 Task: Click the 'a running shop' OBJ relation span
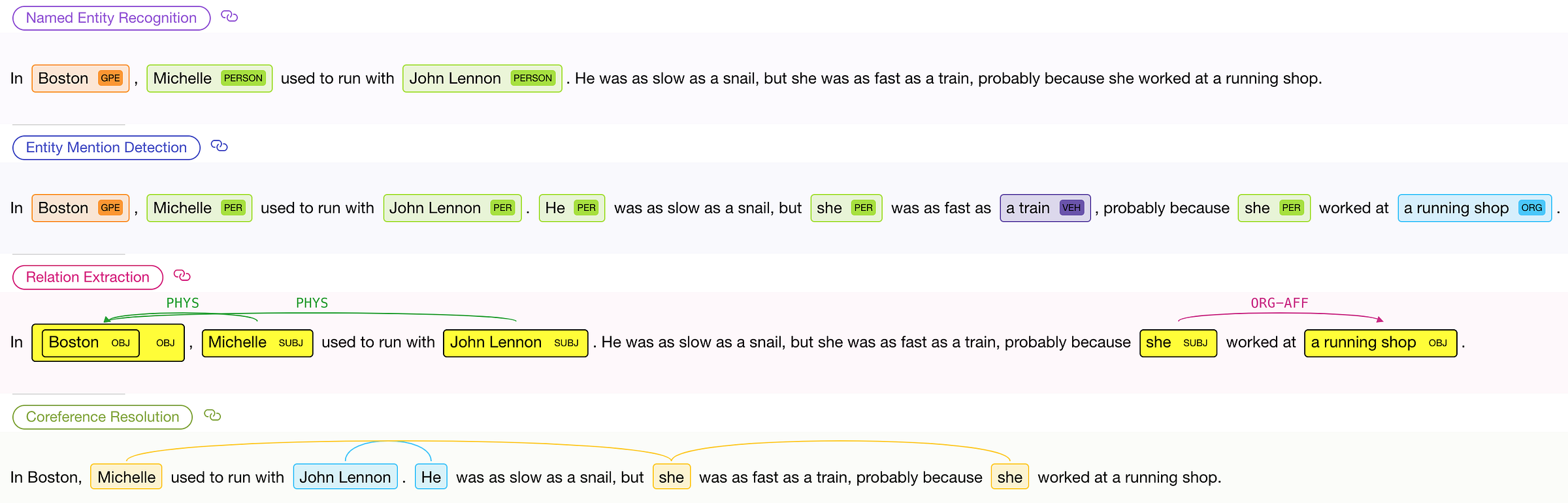coord(1380,343)
